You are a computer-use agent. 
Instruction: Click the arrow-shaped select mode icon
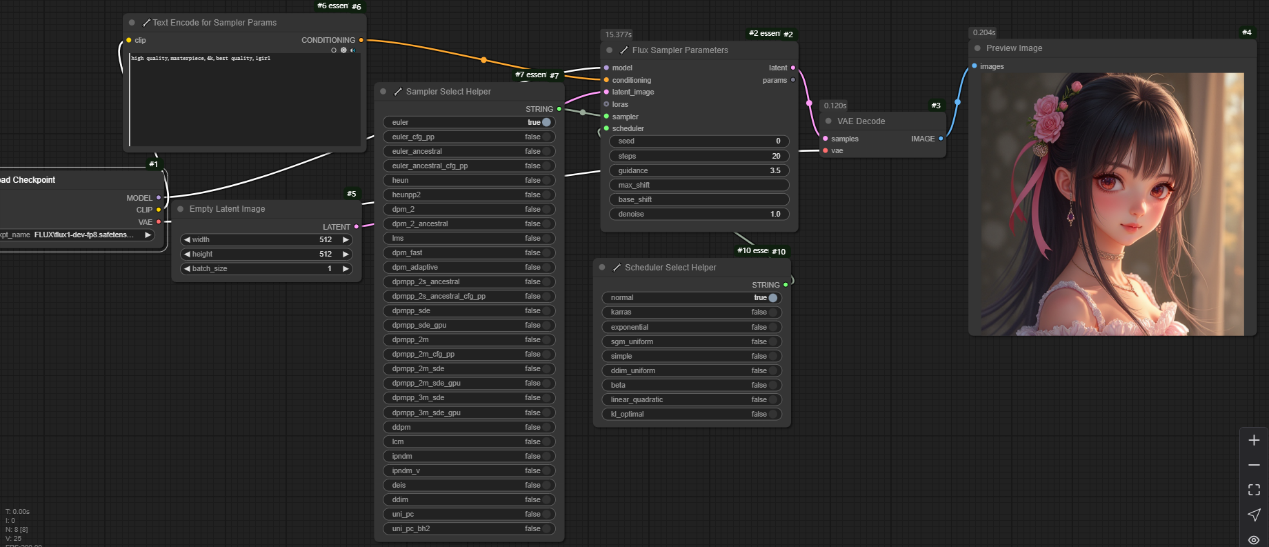coord(1254,515)
